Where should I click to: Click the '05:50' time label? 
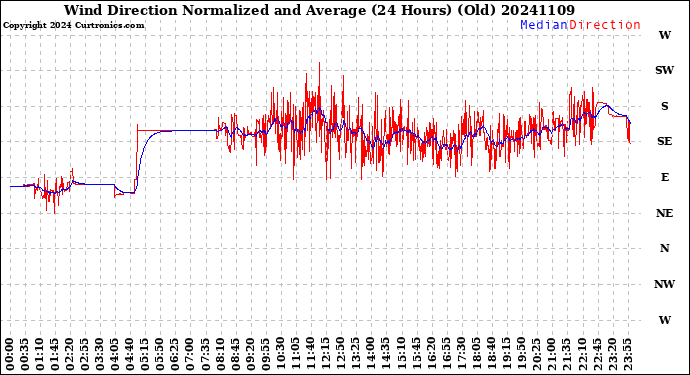pos(160,354)
